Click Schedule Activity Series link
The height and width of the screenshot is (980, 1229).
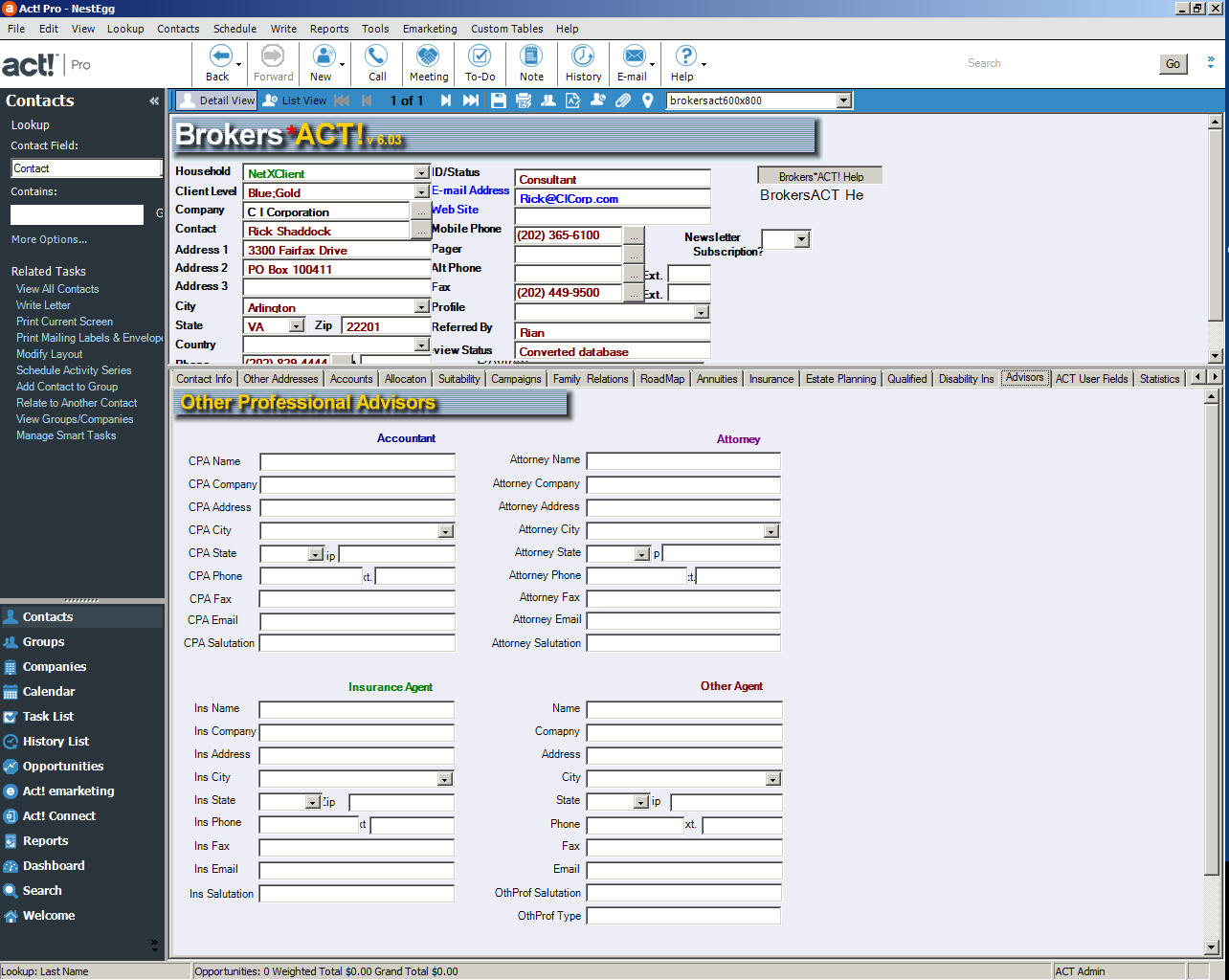(x=74, y=370)
